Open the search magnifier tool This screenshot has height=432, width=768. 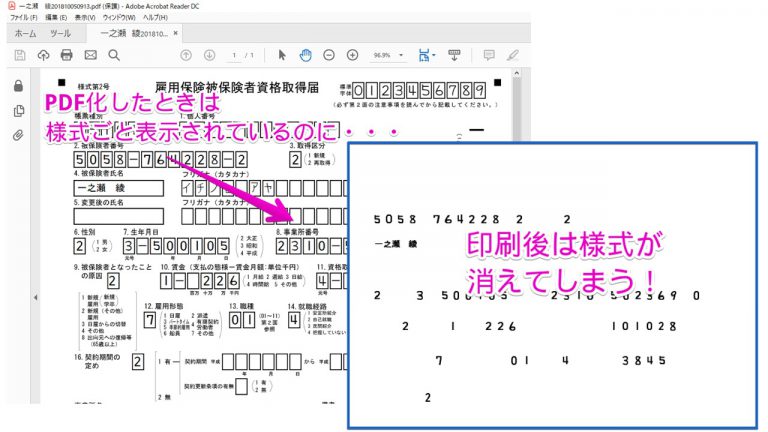pyautogui.click(x=114, y=55)
